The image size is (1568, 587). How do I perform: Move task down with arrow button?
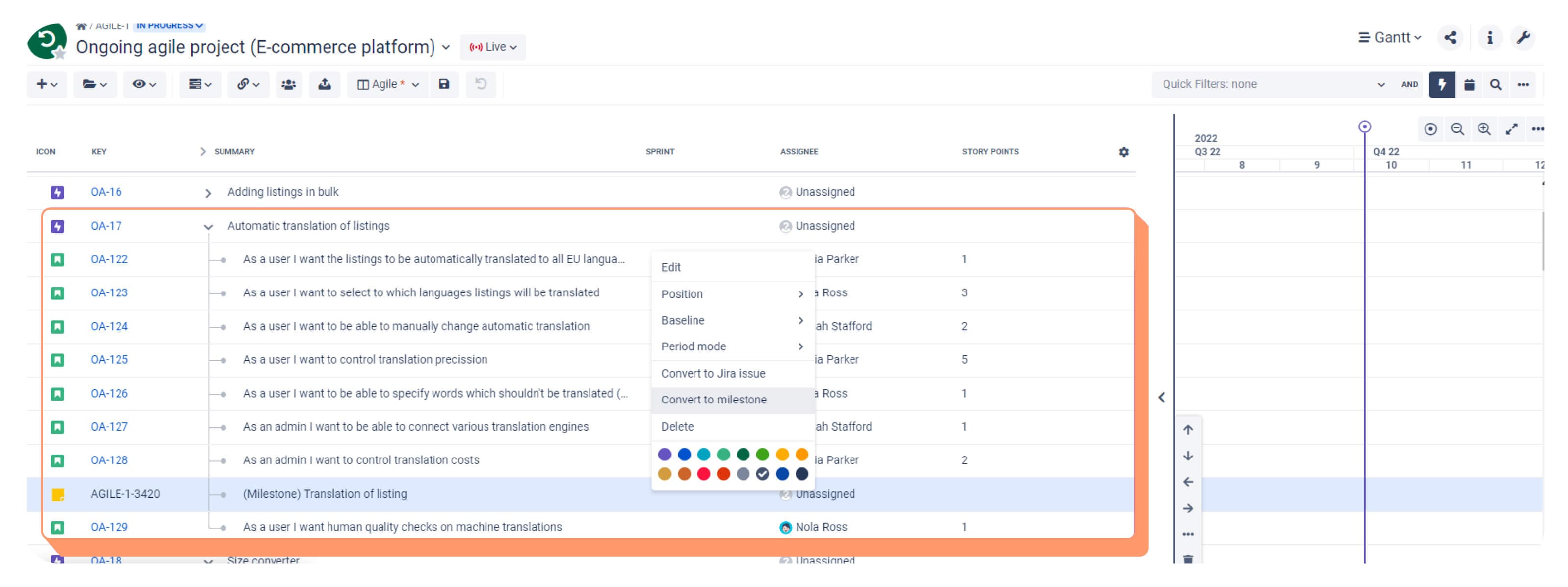tap(1188, 456)
